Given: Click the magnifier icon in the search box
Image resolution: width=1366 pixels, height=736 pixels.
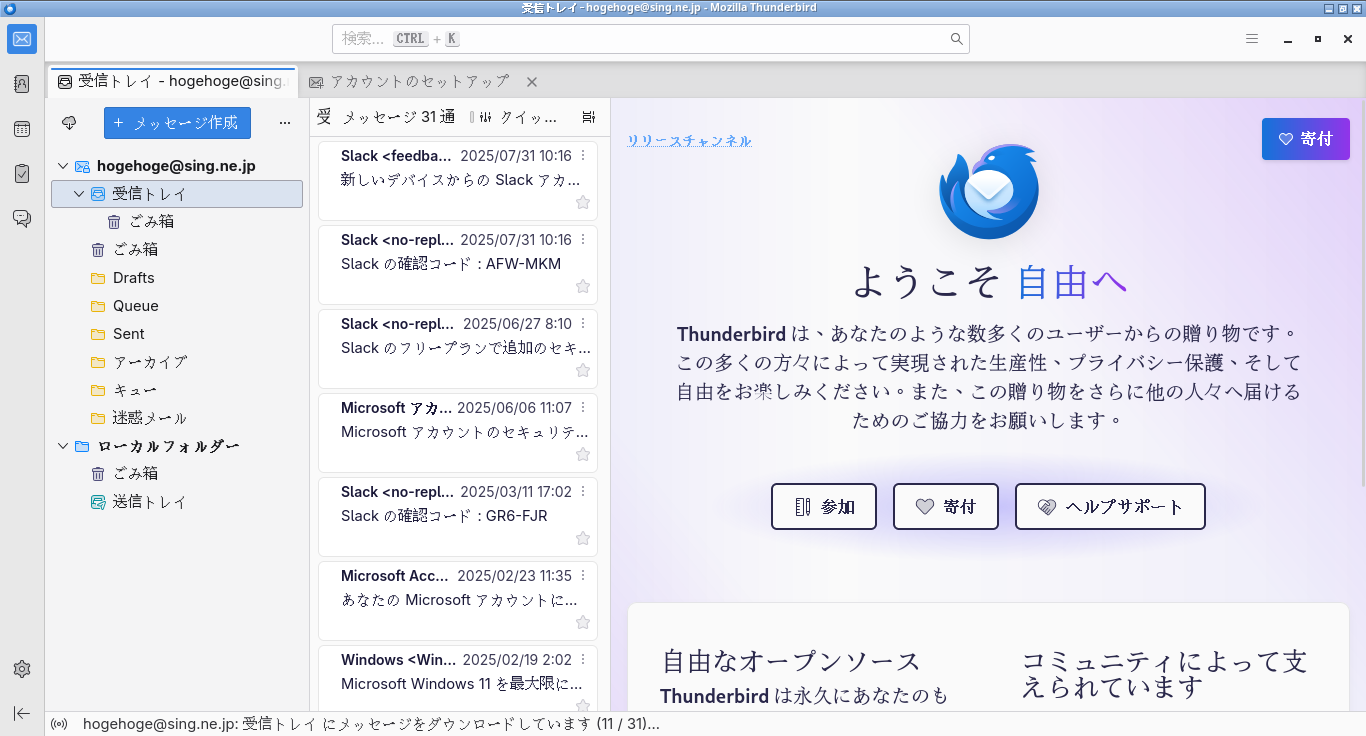Looking at the screenshot, I should [x=957, y=39].
